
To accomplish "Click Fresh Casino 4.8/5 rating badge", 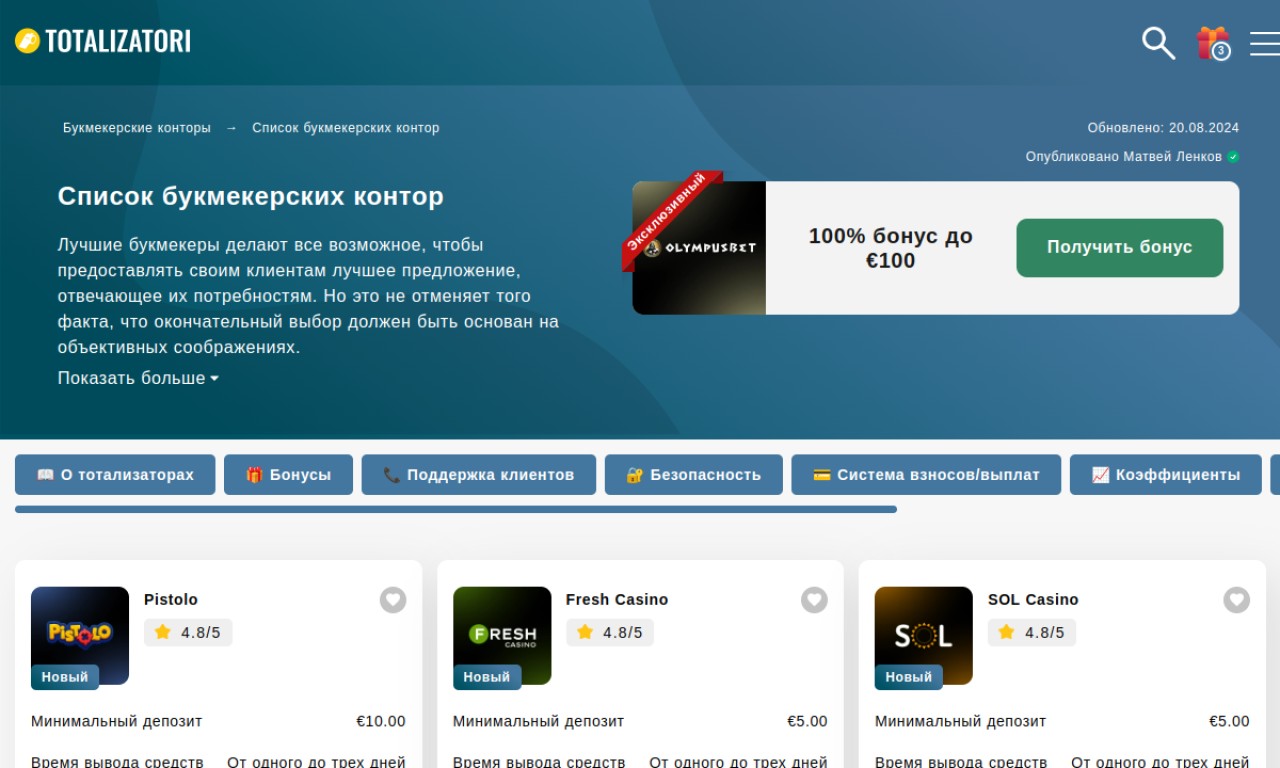I will [610, 632].
